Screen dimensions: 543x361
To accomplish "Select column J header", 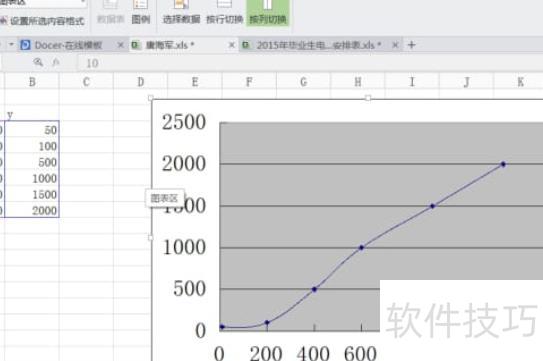I will pos(466,82).
